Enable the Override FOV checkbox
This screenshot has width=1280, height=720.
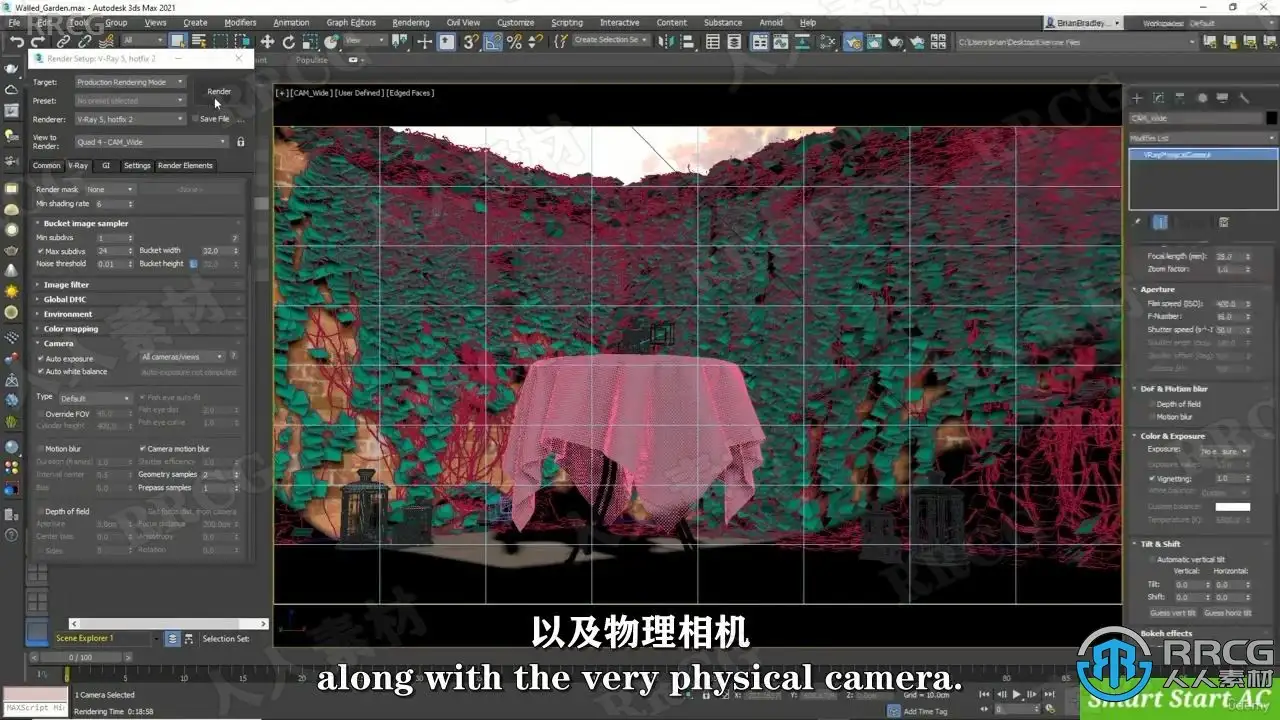(x=40, y=414)
